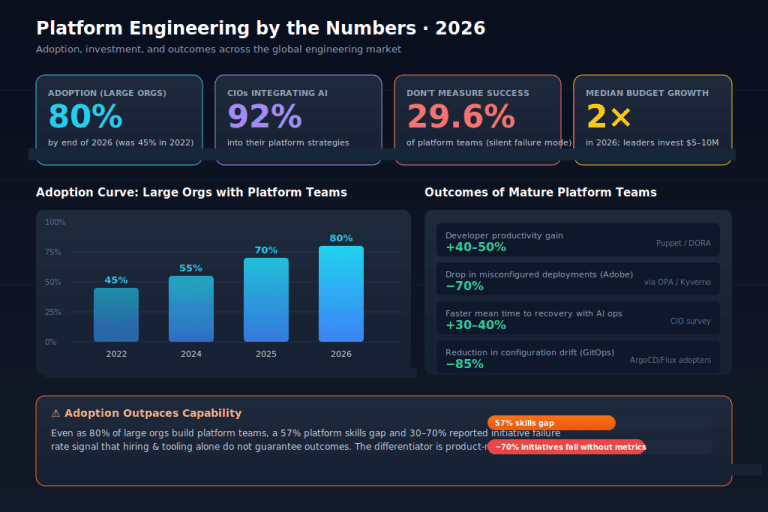This screenshot has height=512, width=768.
Task: Click the 'MEDIAN BUDGET GROWTH' card label
Action: pos(647,93)
